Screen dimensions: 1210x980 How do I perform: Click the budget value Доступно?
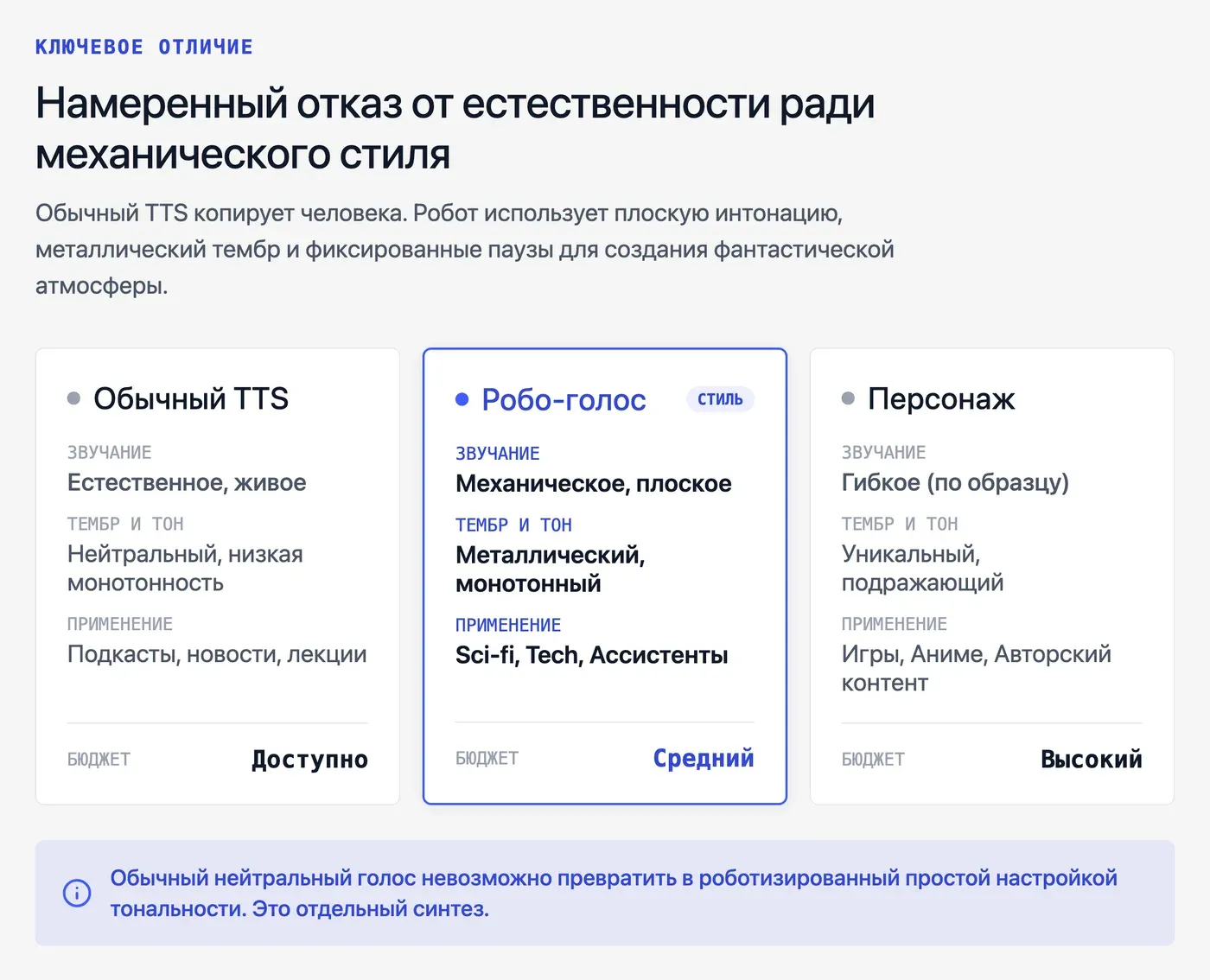pos(309,760)
